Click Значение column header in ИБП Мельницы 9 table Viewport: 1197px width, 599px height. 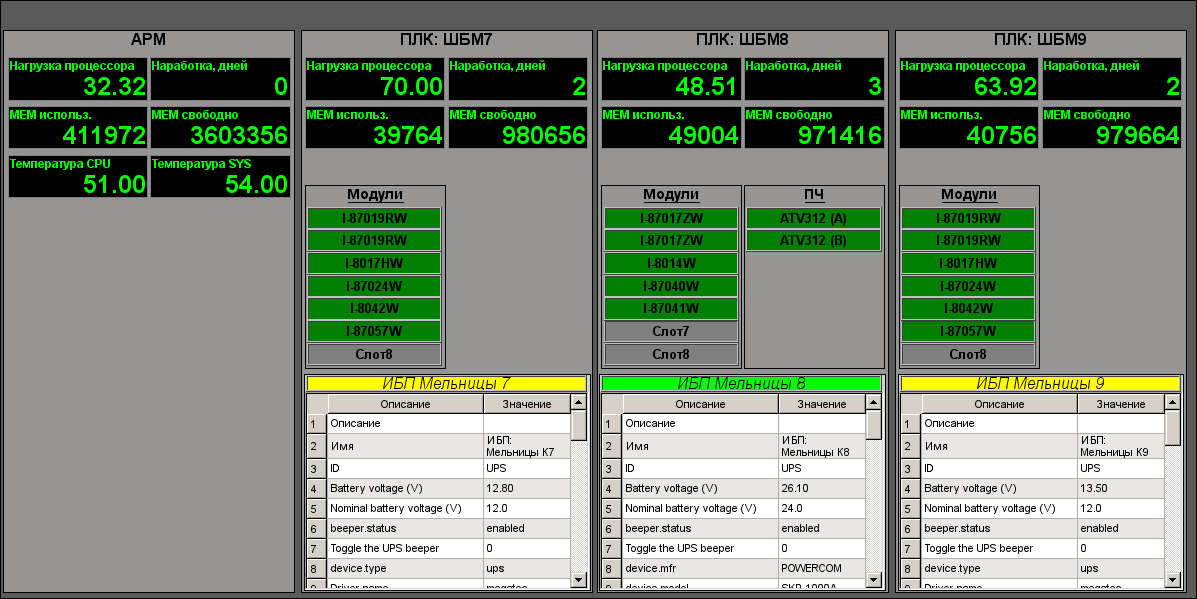pos(1120,404)
